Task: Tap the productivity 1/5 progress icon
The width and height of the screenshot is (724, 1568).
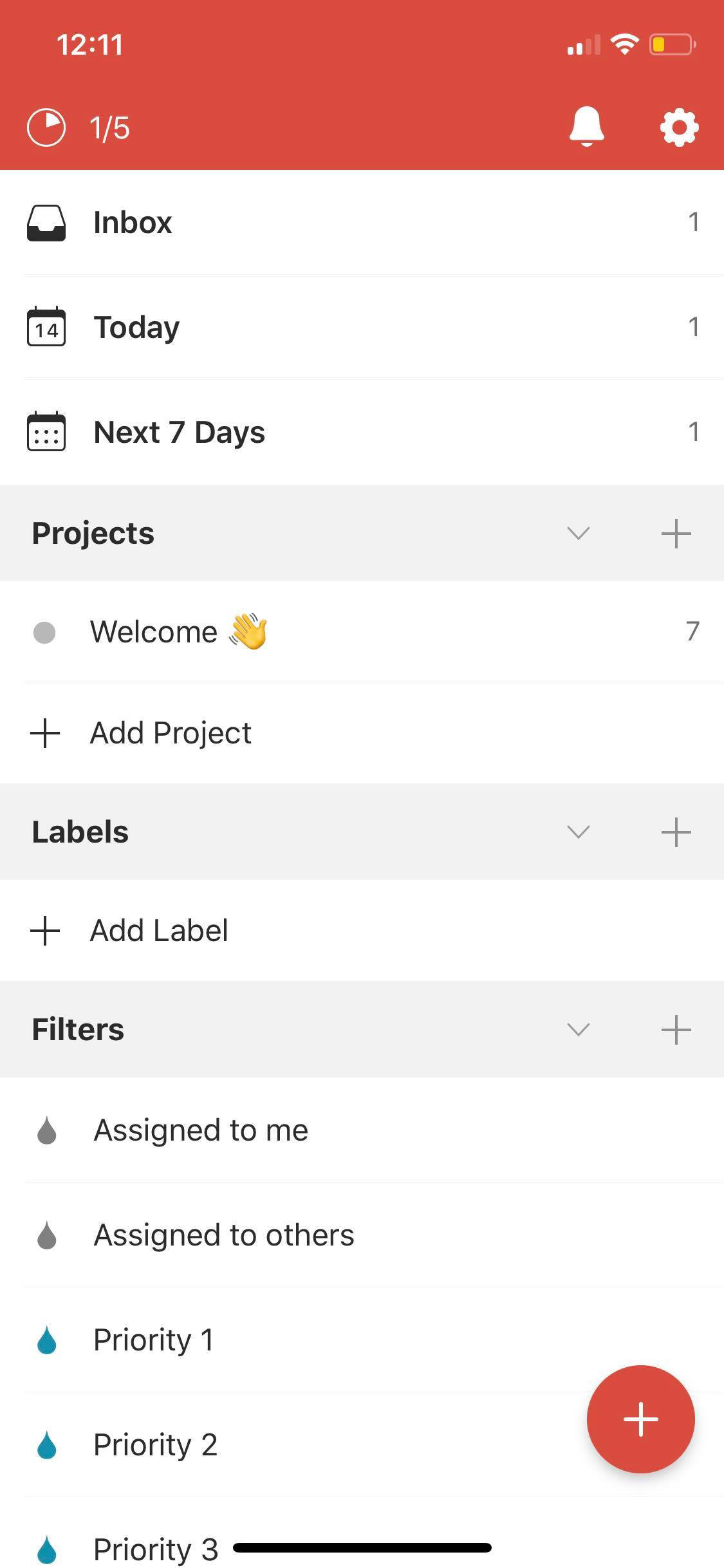Action: 46,127
